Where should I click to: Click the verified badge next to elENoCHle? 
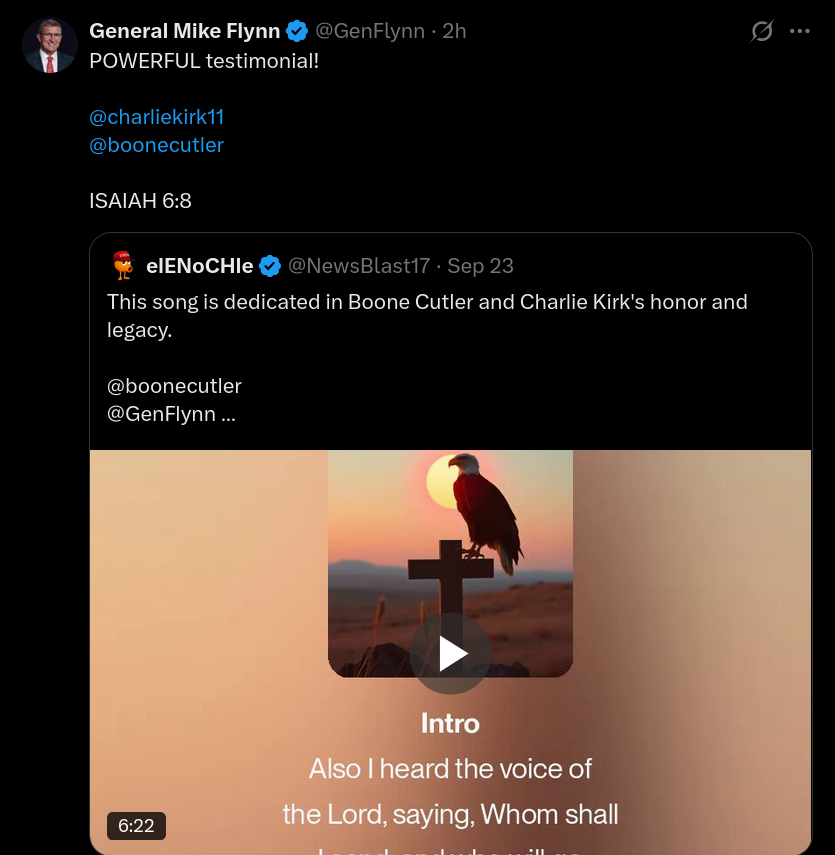(x=270, y=266)
